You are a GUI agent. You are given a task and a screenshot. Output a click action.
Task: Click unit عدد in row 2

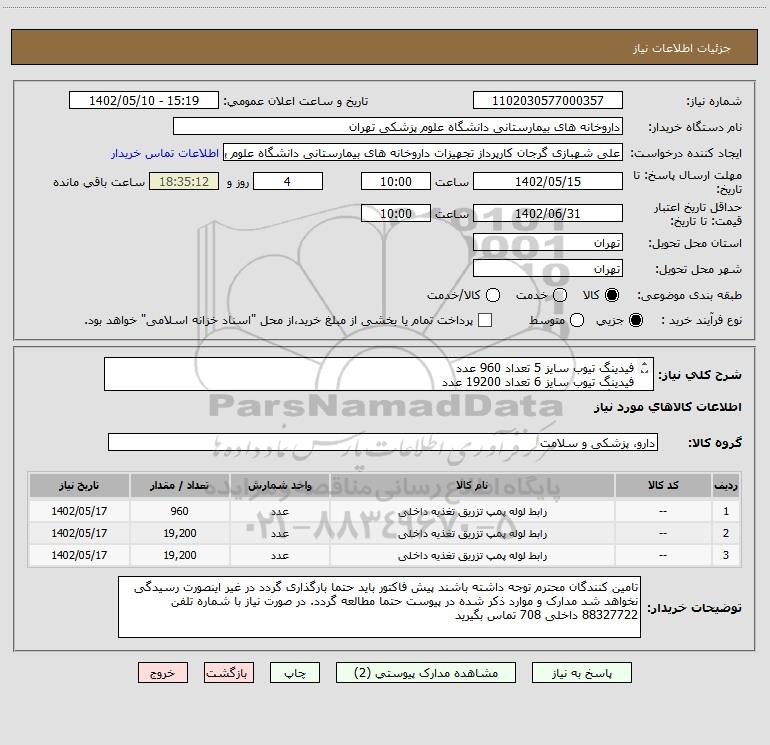coord(279,533)
